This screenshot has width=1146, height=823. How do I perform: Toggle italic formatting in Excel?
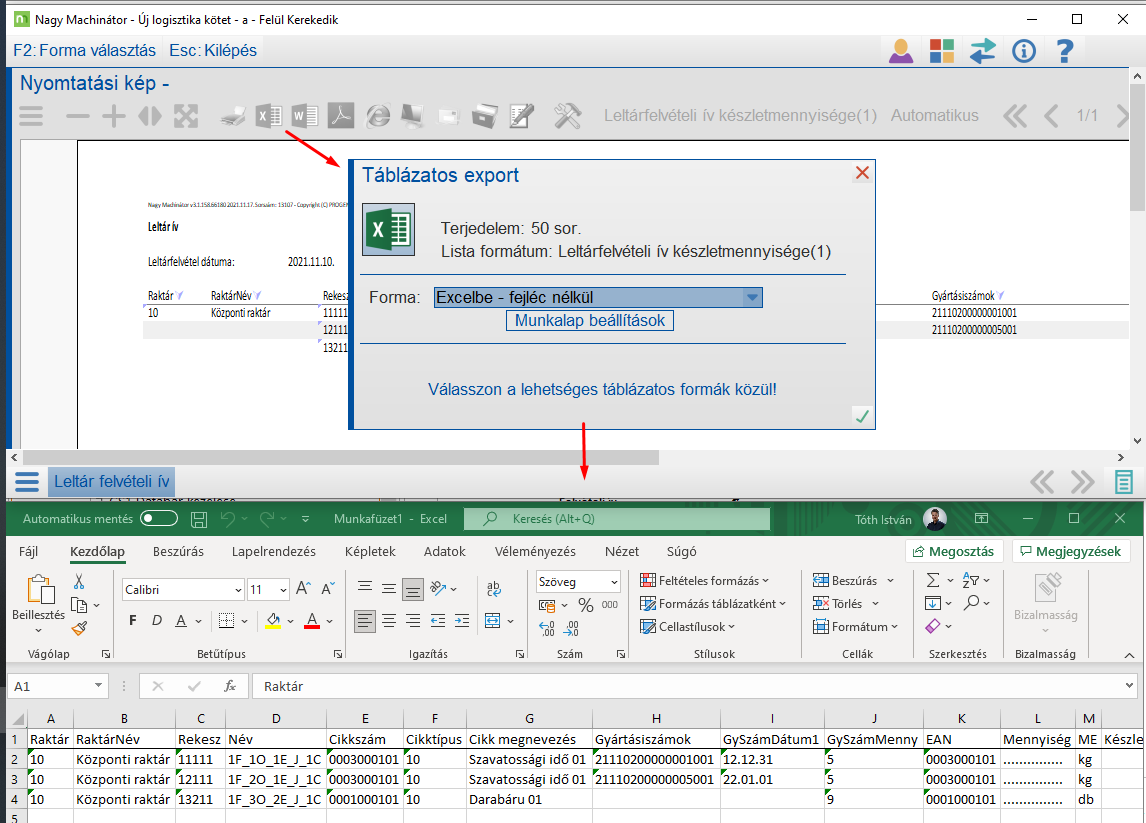click(156, 620)
